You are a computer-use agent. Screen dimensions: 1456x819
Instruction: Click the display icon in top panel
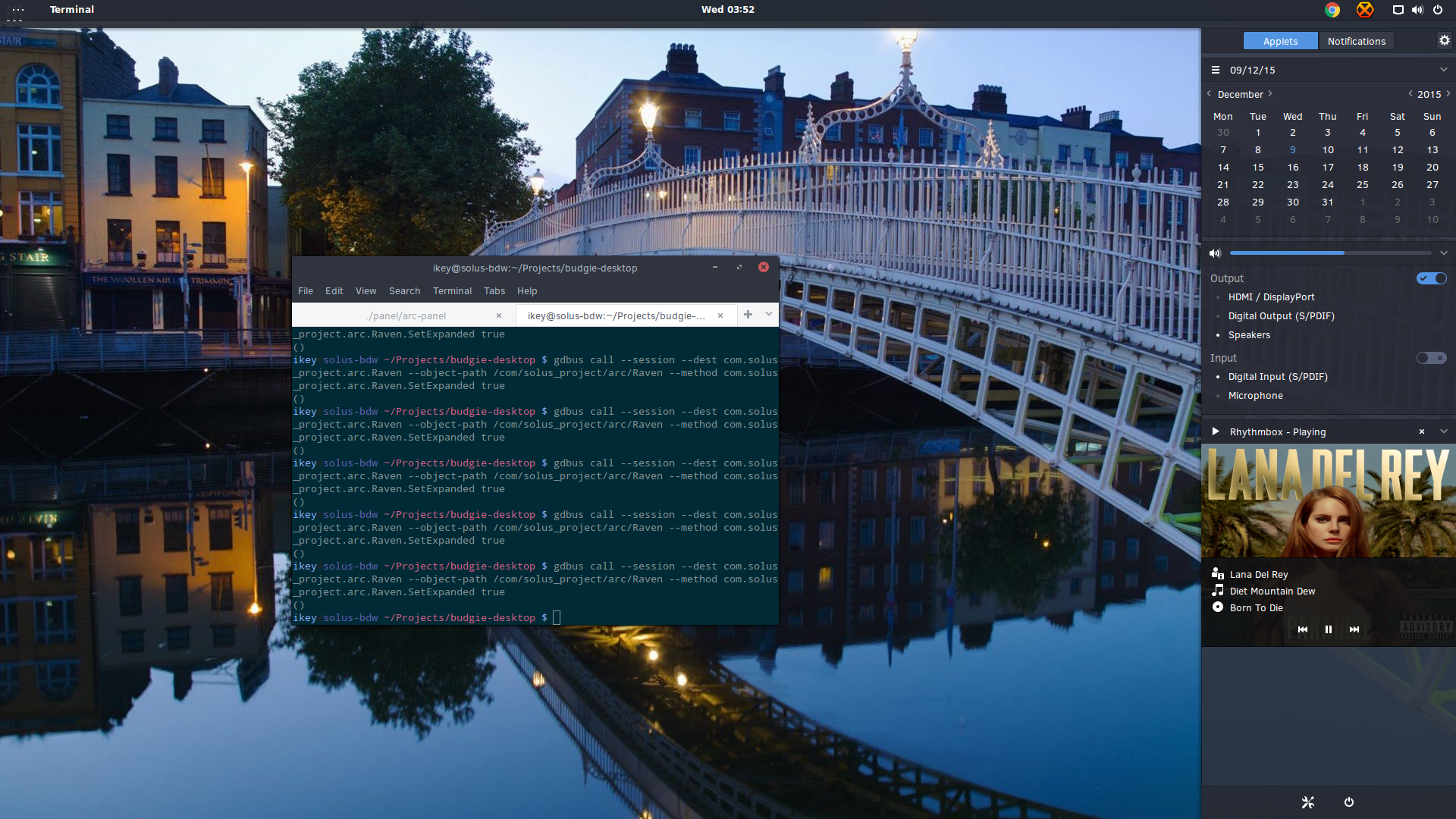(x=1398, y=10)
